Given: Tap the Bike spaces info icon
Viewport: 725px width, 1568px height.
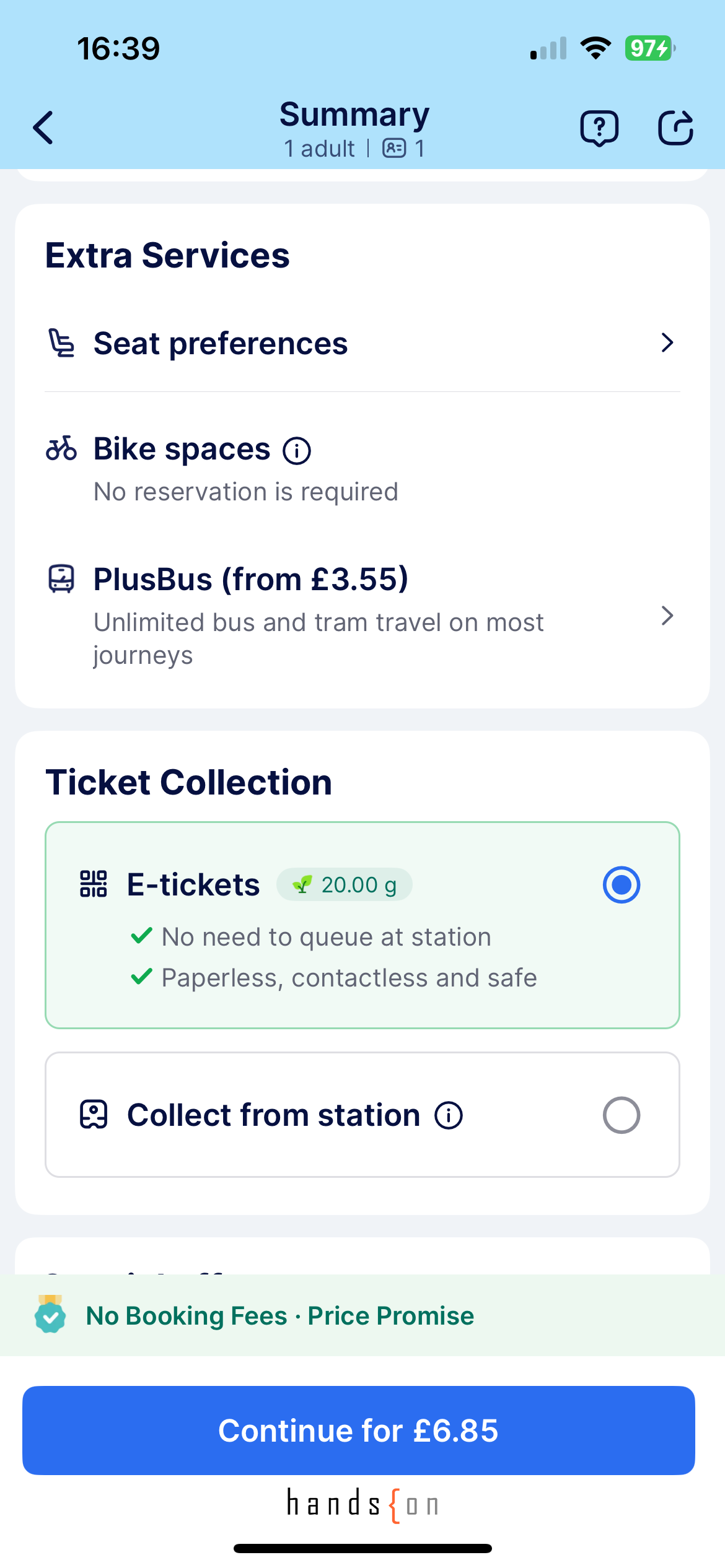Looking at the screenshot, I should (x=297, y=451).
